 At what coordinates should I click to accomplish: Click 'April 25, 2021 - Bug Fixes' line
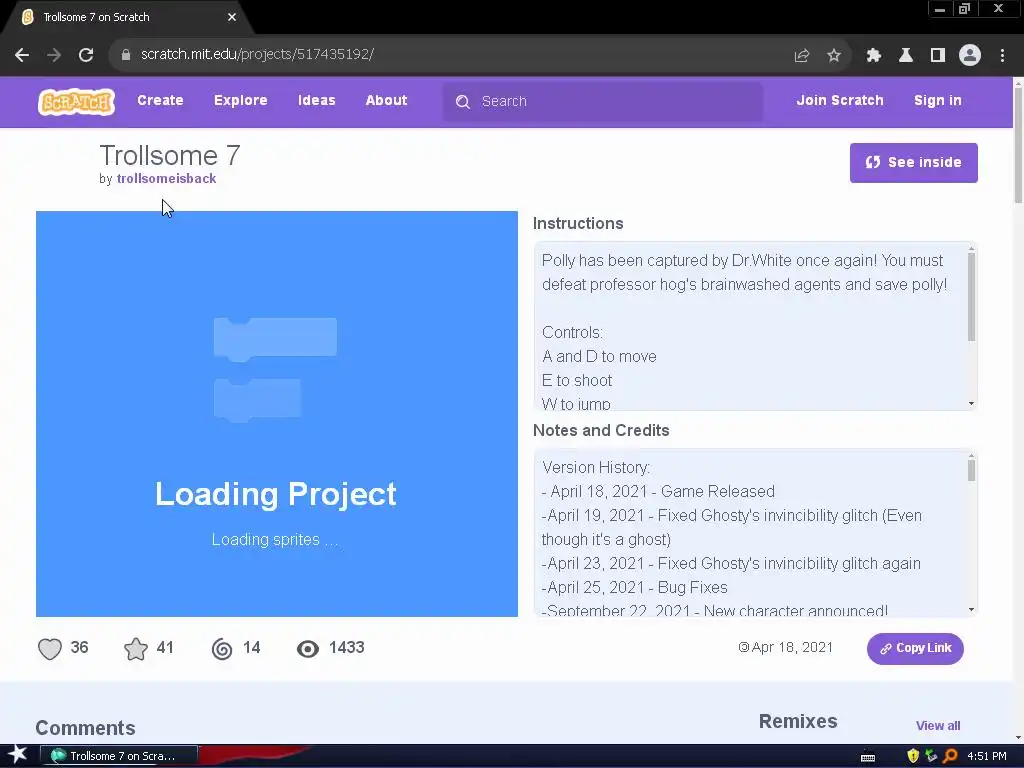pos(634,588)
